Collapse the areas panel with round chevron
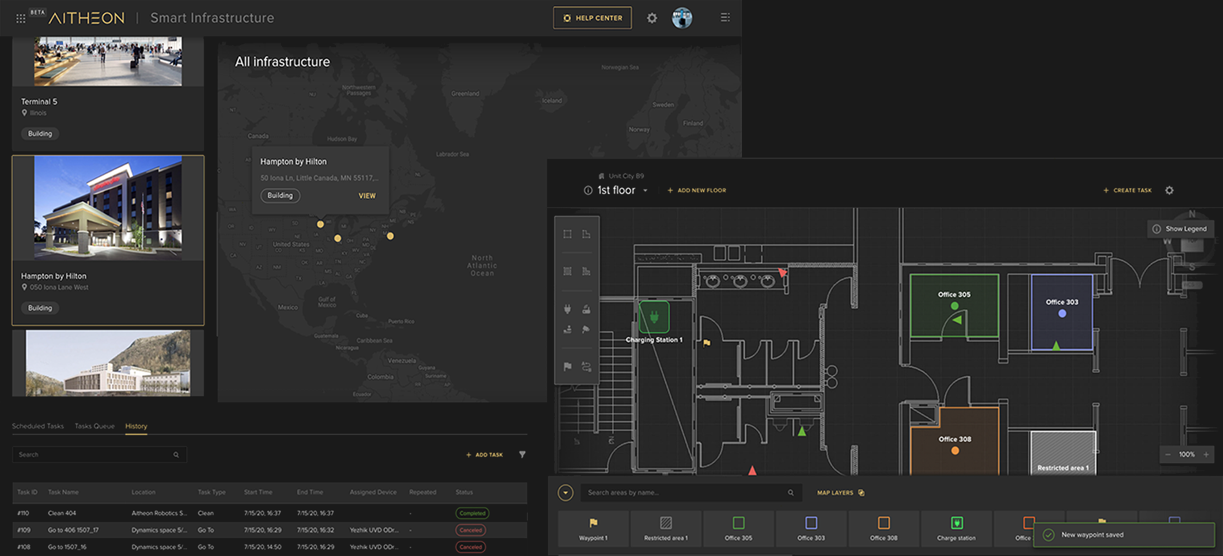The width and height of the screenshot is (1223, 556). pyautogui.click(x=566, y=493)
